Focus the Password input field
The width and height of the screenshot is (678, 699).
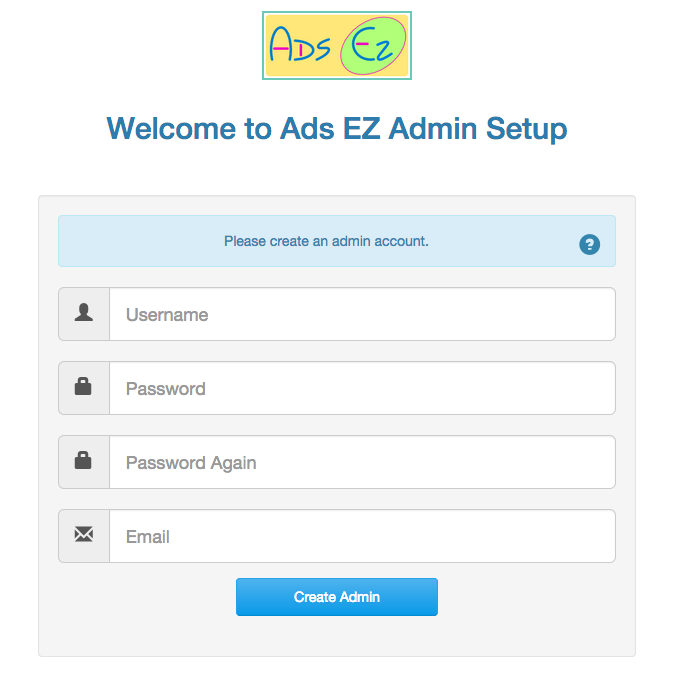[362, 388]
